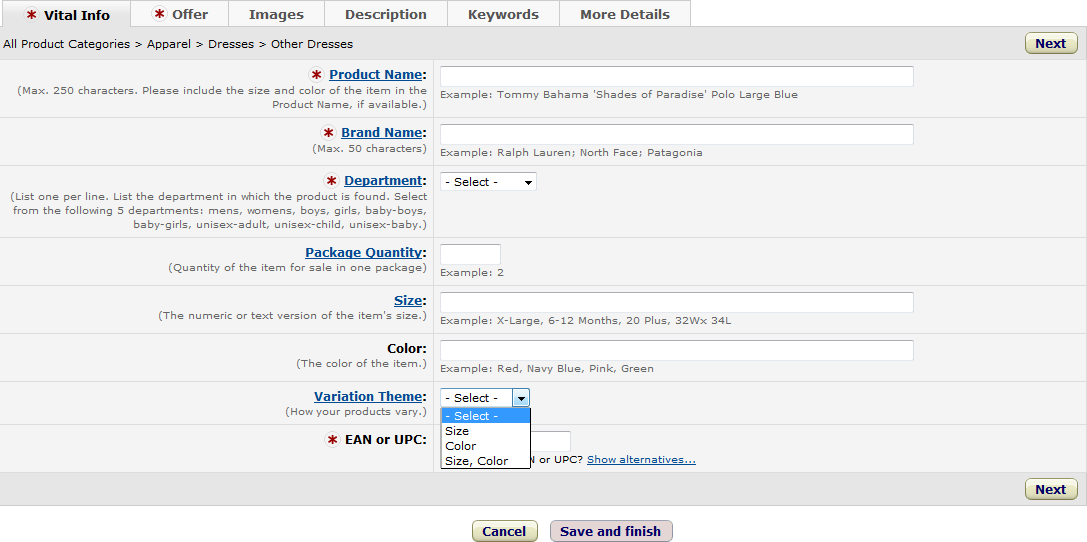Focus the Brand Name input box
Viewport: 1087px width, 542px height.
click(676, 134)
